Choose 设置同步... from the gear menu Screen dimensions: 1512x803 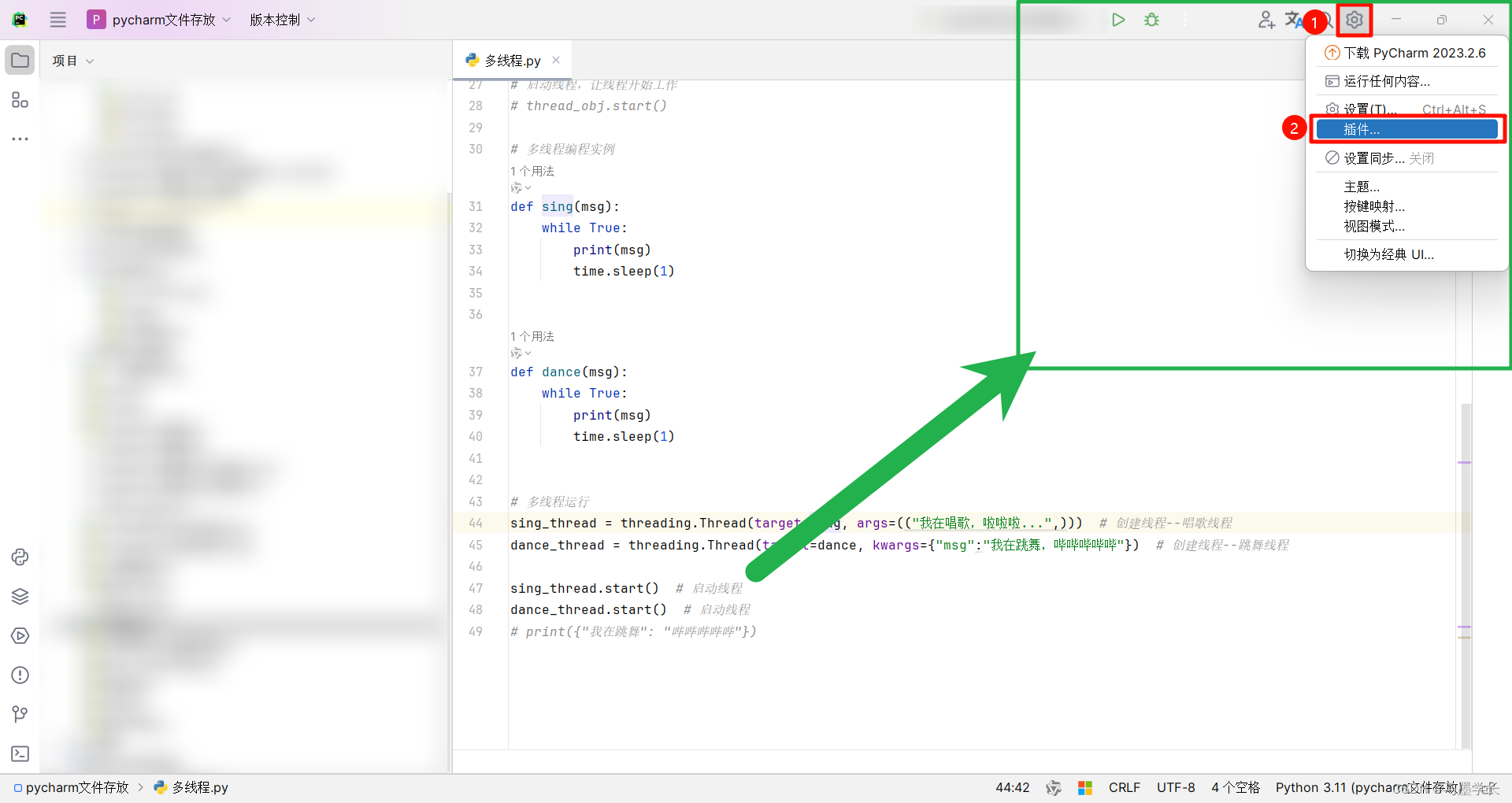coord(1406,158)
